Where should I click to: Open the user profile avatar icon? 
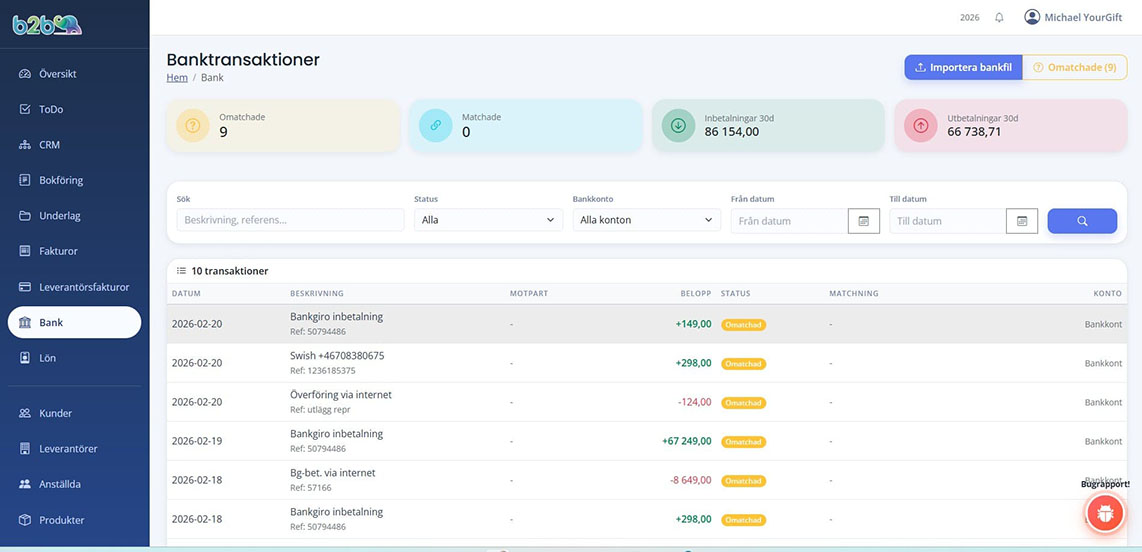pos(1032,17)
